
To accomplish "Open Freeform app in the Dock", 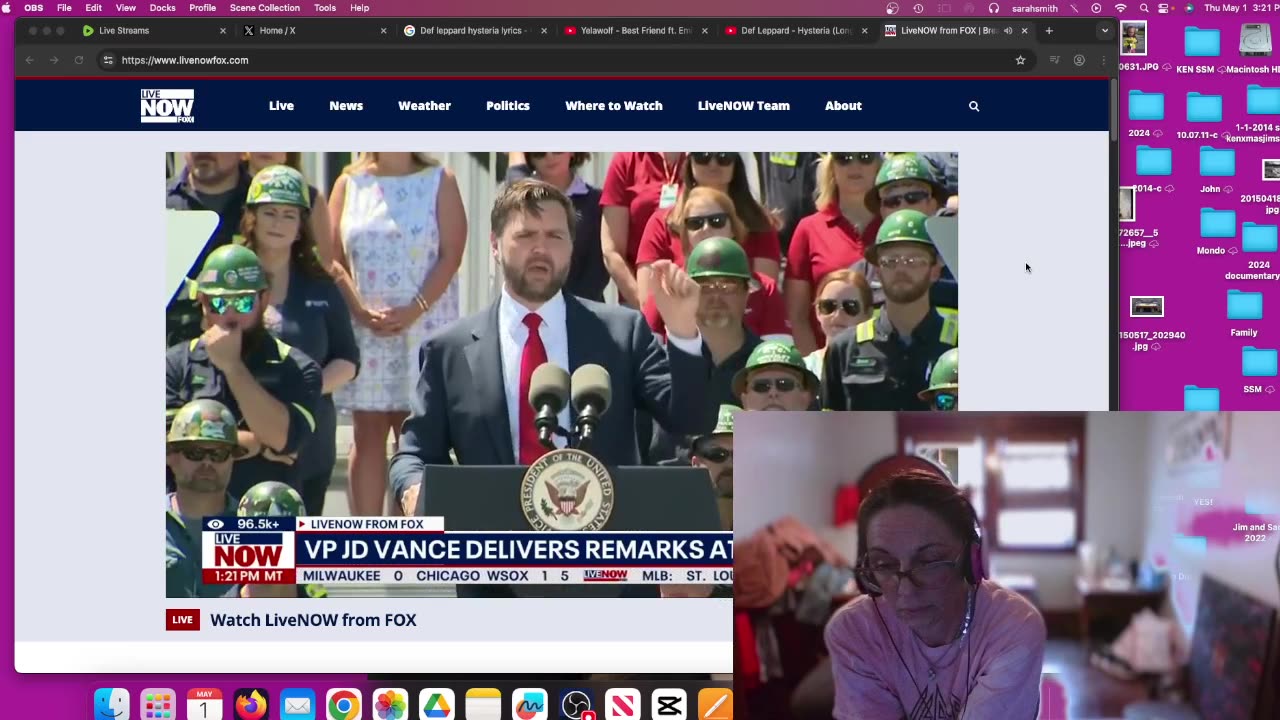I will pyautogui.click(x=529, y=705).
